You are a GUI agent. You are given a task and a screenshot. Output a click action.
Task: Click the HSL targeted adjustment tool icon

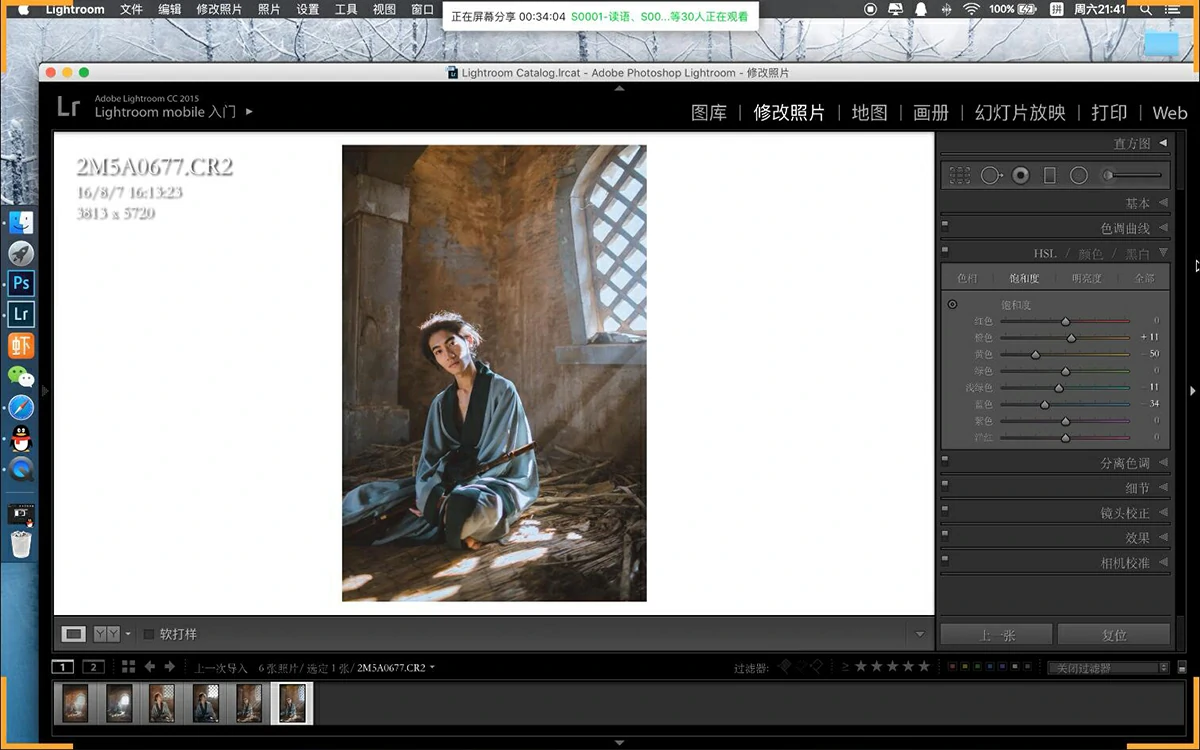pyautogui.click(x=952, y=304)
